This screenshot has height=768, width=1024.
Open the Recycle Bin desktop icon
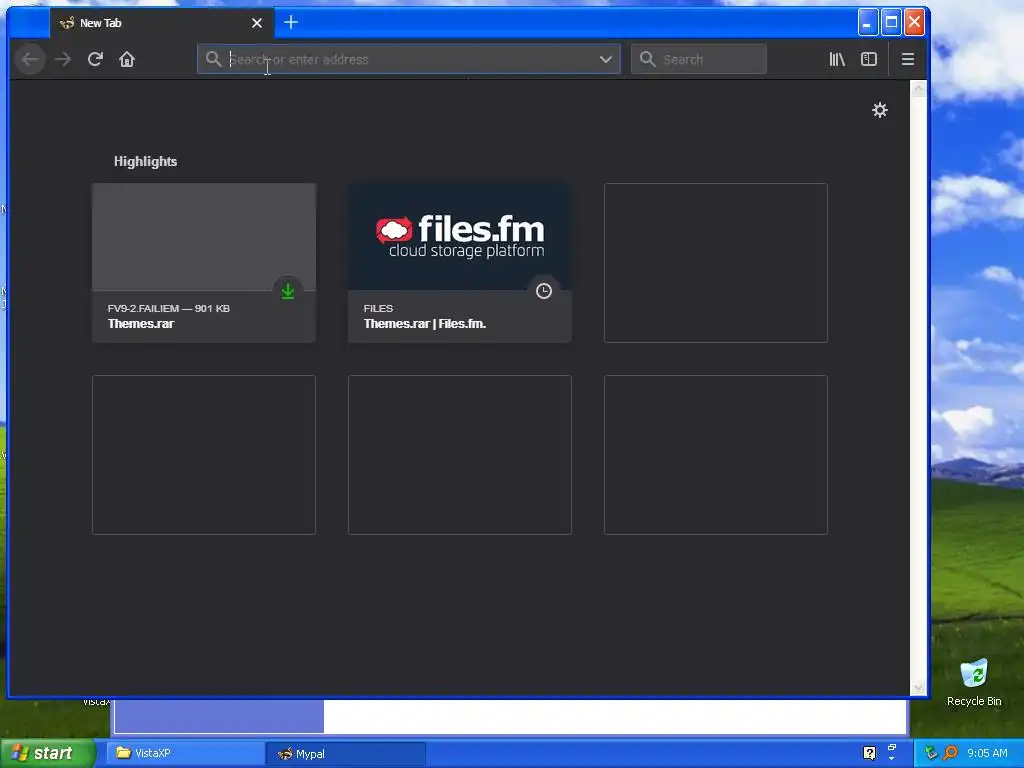(x=974, y=683)
